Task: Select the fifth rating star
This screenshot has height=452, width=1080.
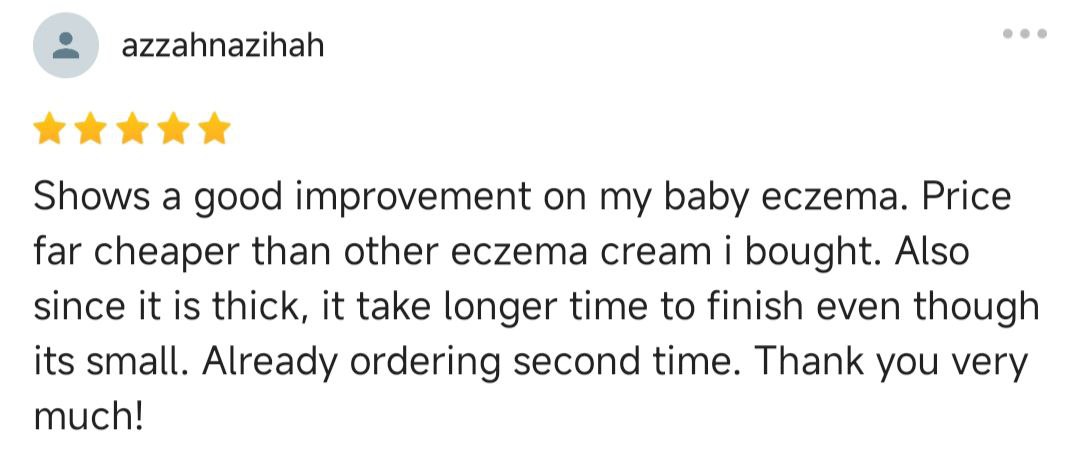Action: 214,130
